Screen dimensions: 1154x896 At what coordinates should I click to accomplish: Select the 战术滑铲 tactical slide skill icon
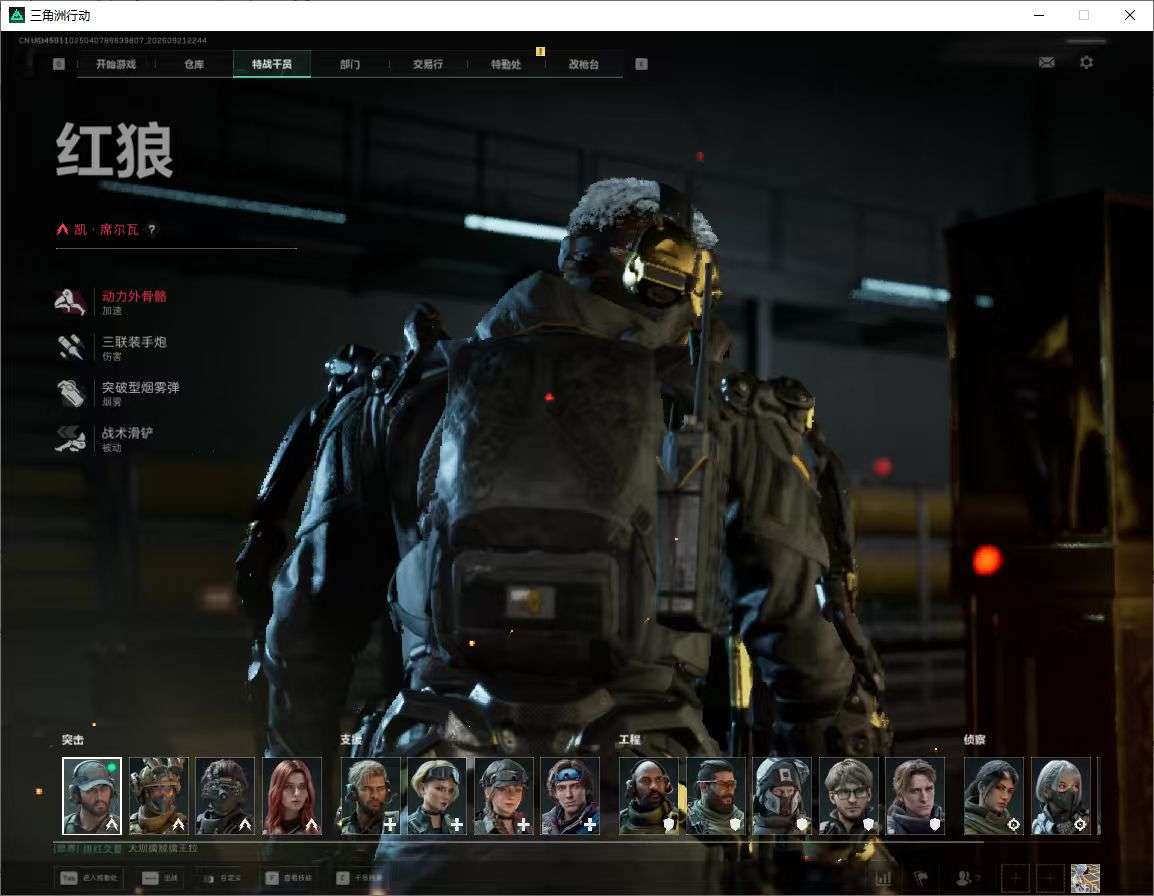71,439
